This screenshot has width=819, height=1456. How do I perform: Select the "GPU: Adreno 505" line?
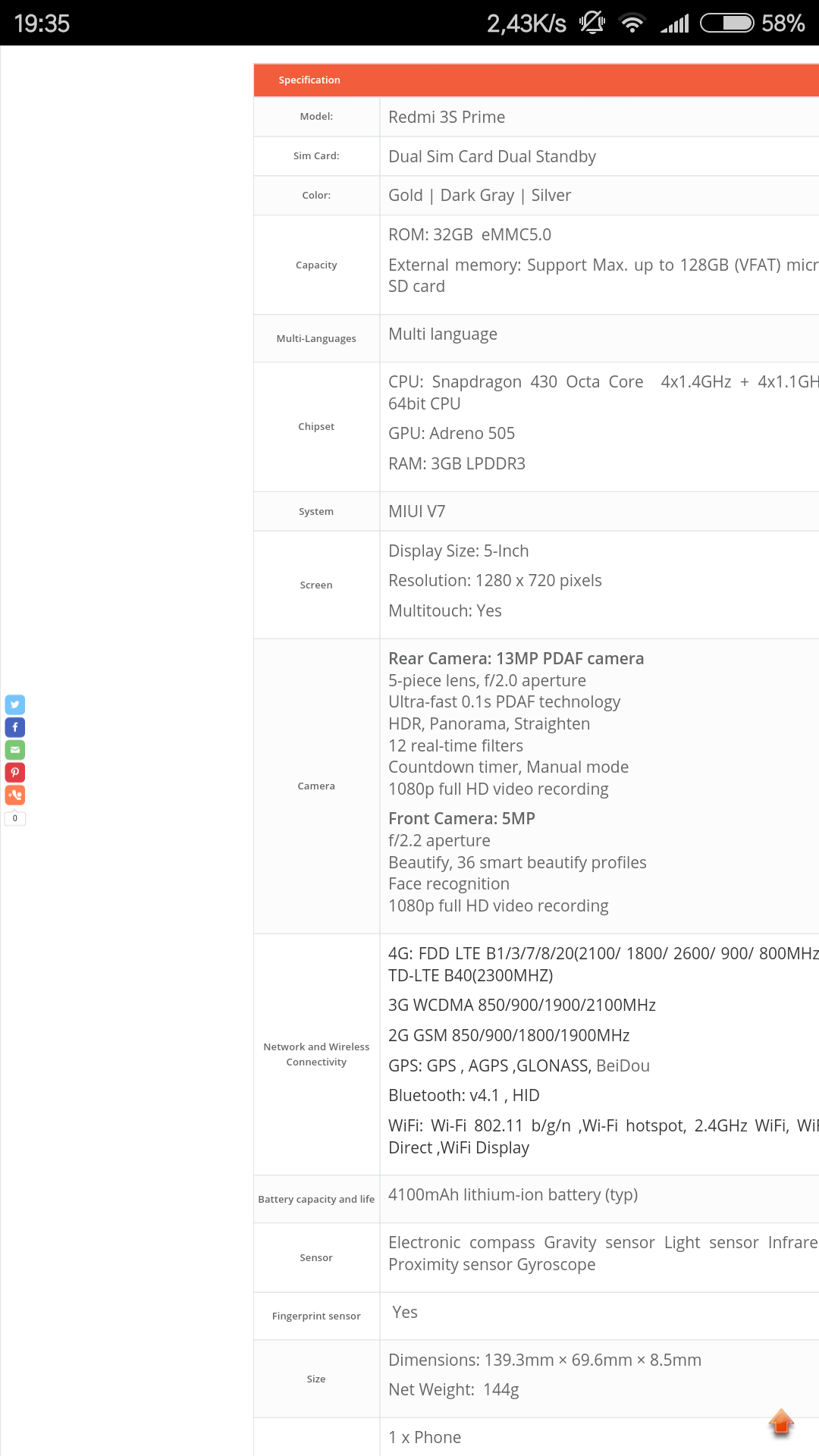pos(451,433)
